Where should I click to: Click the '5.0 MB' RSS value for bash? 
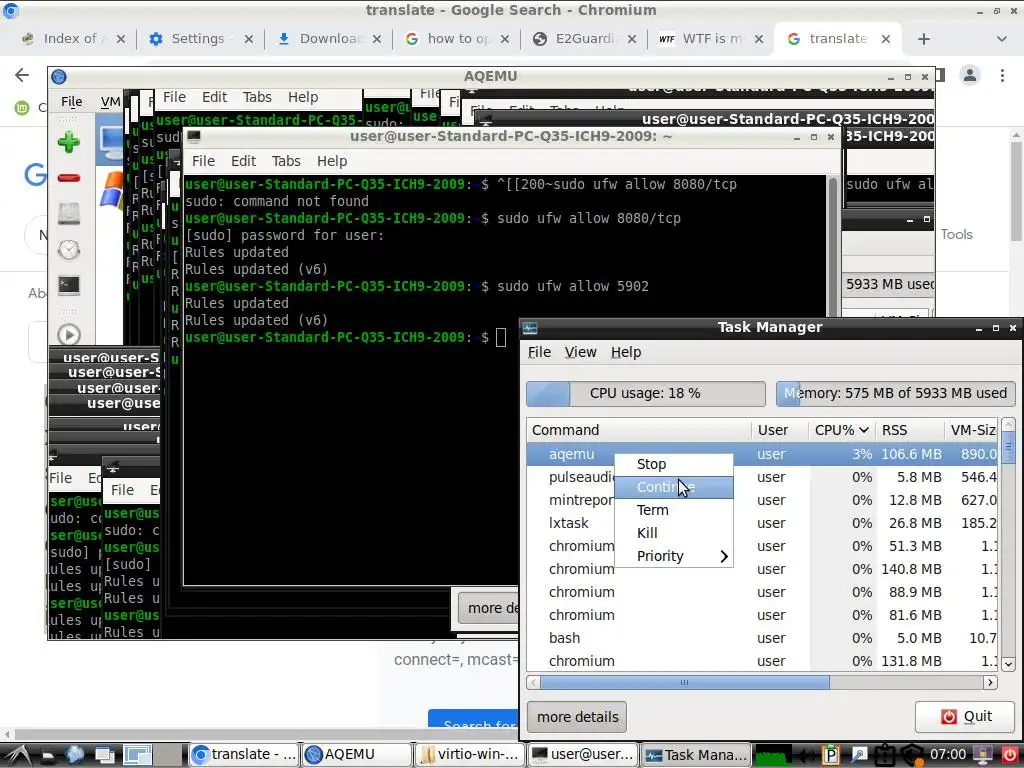pyautogui.click(x=919, y=638)
